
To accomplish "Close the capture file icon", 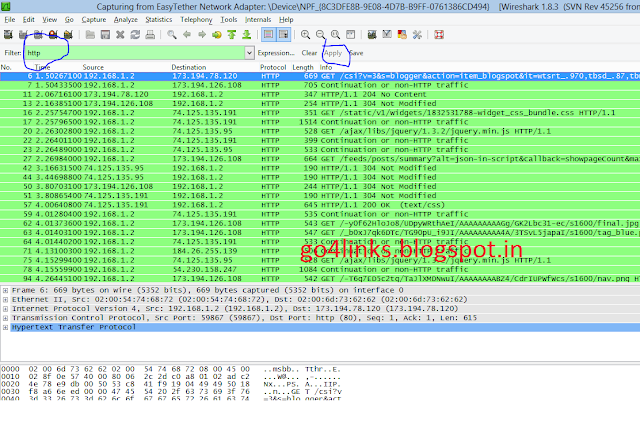I will coord(120,35).
